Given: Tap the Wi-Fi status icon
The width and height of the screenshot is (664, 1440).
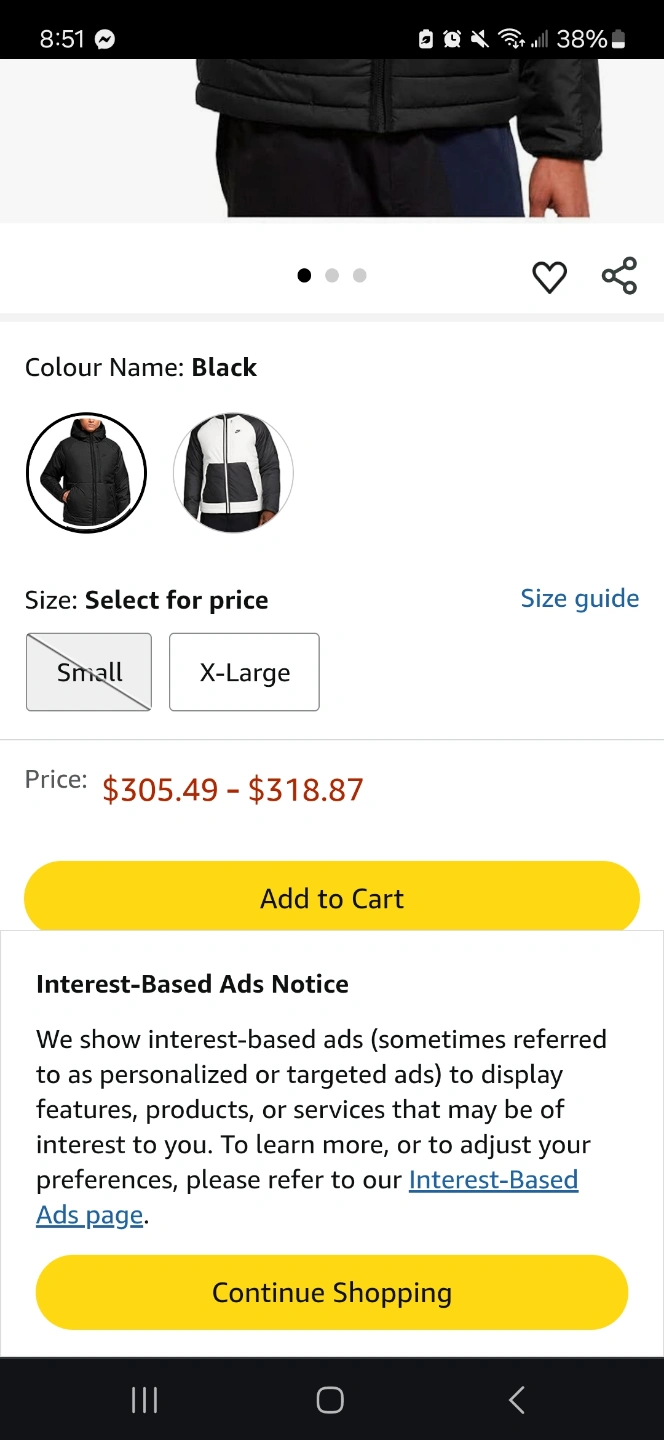Looking at the screenshot, I should click(511, 39).
